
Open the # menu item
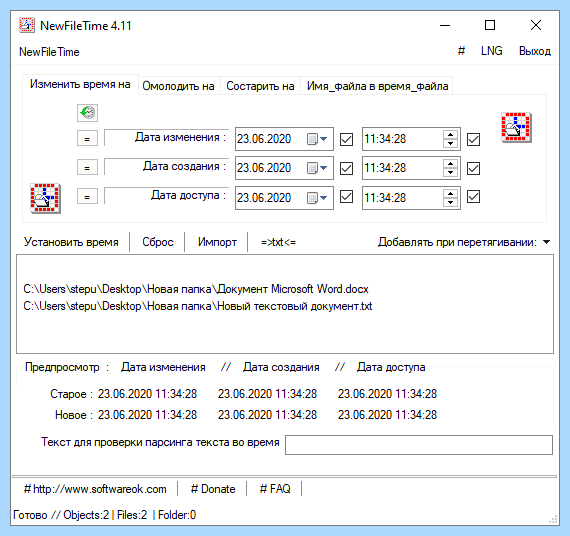pyautogui.click(x=461, y=51)
